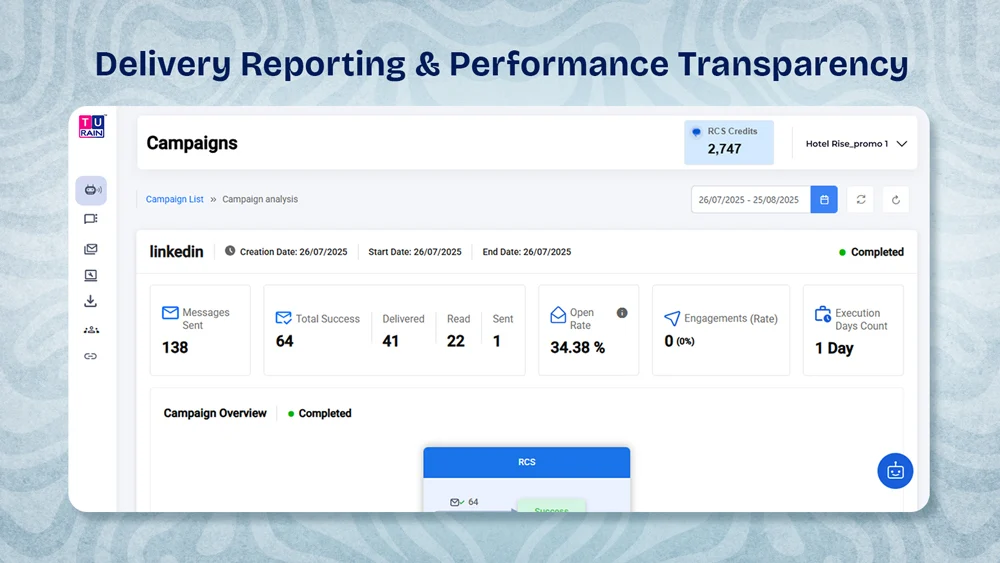This screenshot has height=563, width=1000.
Task: Open the RCS Credits 2,747 card
Action: point(729,142)
